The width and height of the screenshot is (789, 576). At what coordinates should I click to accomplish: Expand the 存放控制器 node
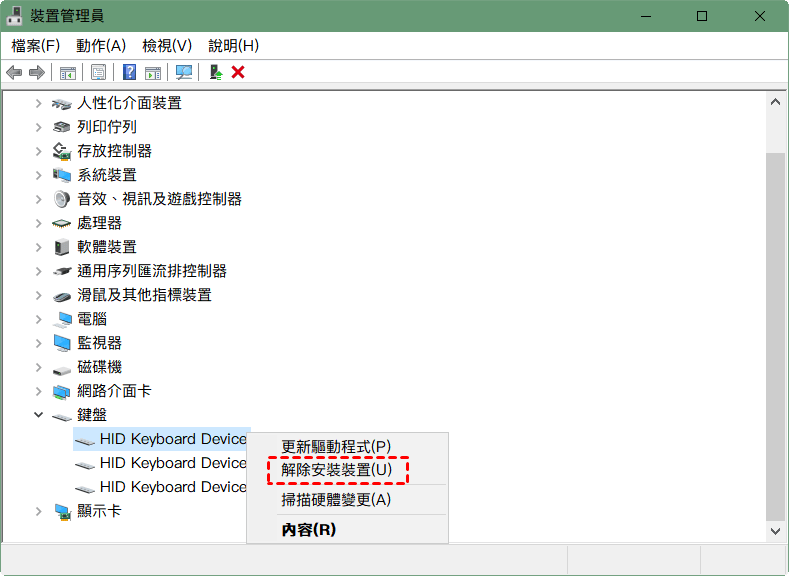tap(38, 151)
